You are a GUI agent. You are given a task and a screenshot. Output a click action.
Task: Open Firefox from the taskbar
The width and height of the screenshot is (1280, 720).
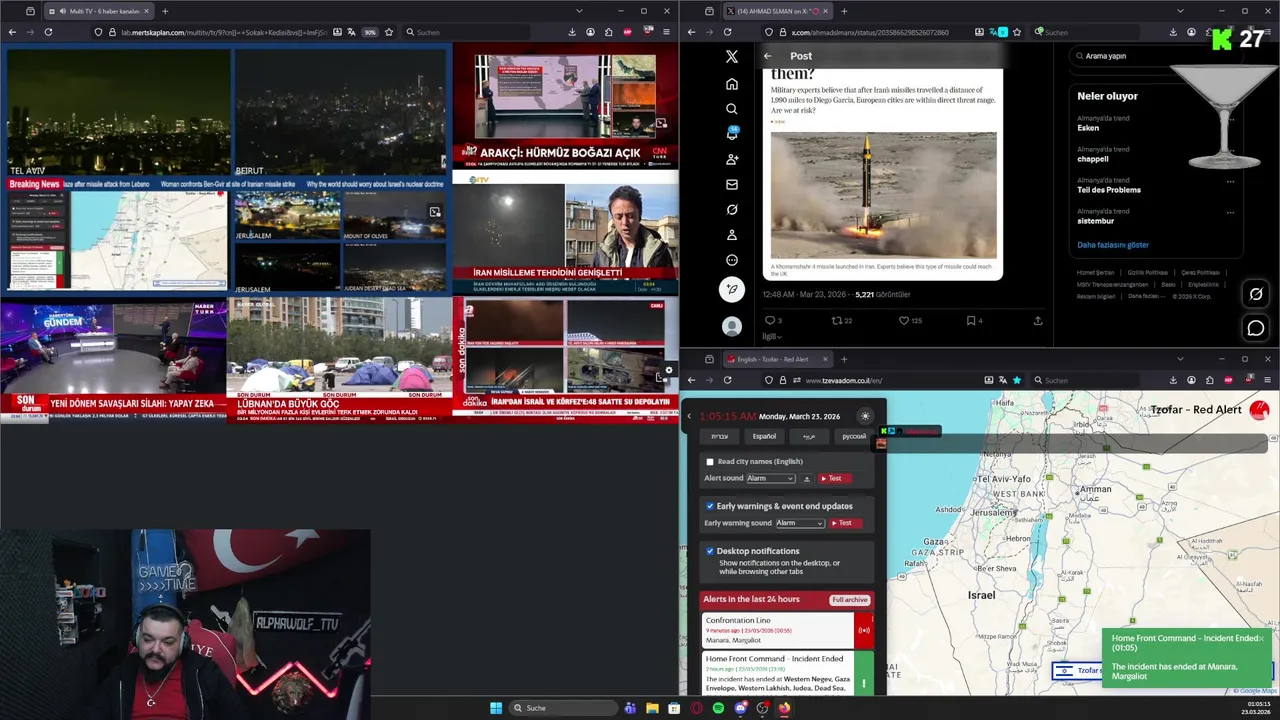(784, 708)
